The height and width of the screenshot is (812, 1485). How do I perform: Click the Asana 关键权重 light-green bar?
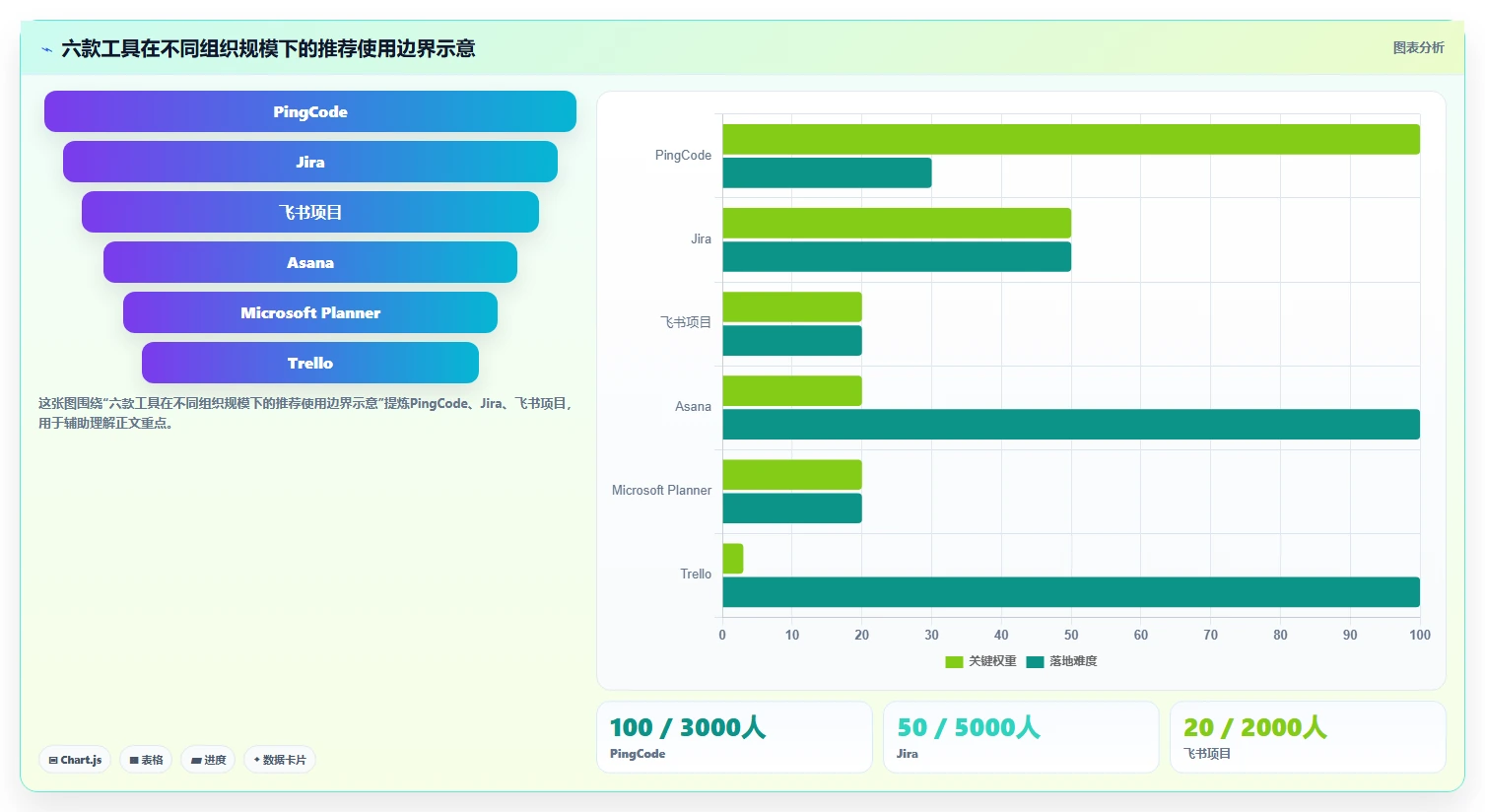click(x=792, y=390)
